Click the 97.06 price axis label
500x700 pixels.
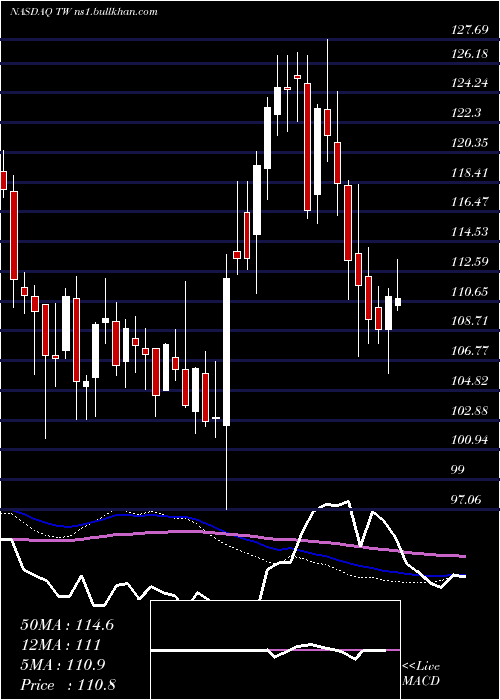[x=467, y=500]
